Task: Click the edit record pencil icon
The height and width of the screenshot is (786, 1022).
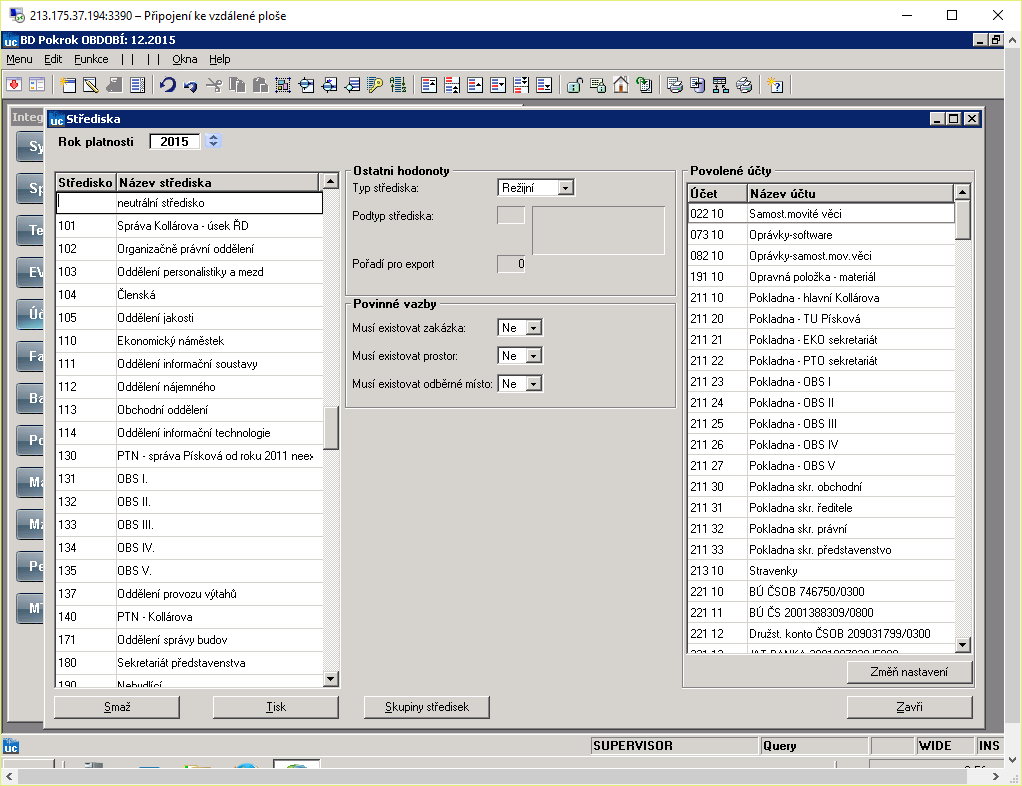Action: 91,85
